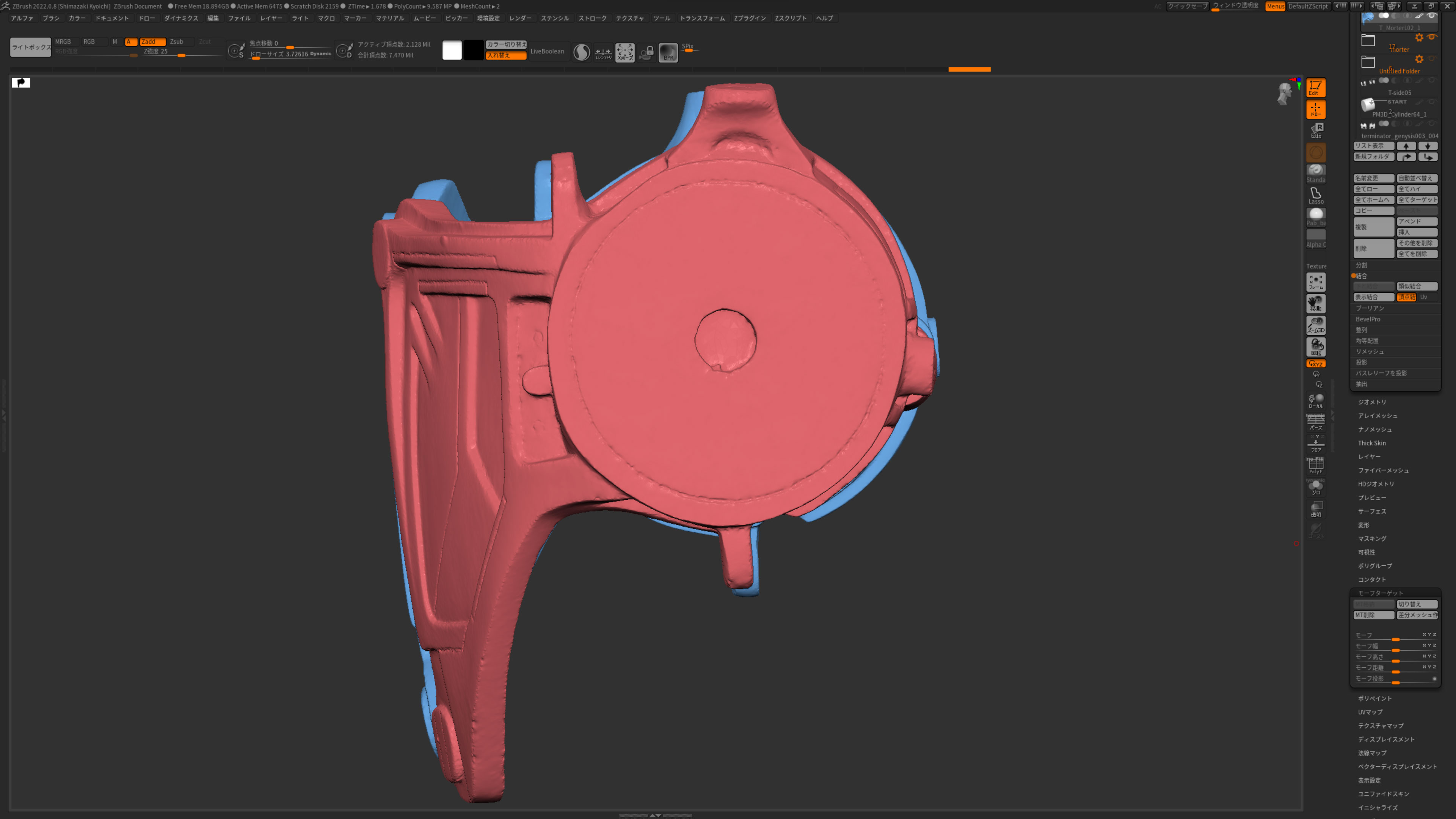Image resolution: width=1456 pixels, height=819 pixels.
Task: Click the 名前変更 rename button
Action: pyautogui.click(x=1373, y=178)
